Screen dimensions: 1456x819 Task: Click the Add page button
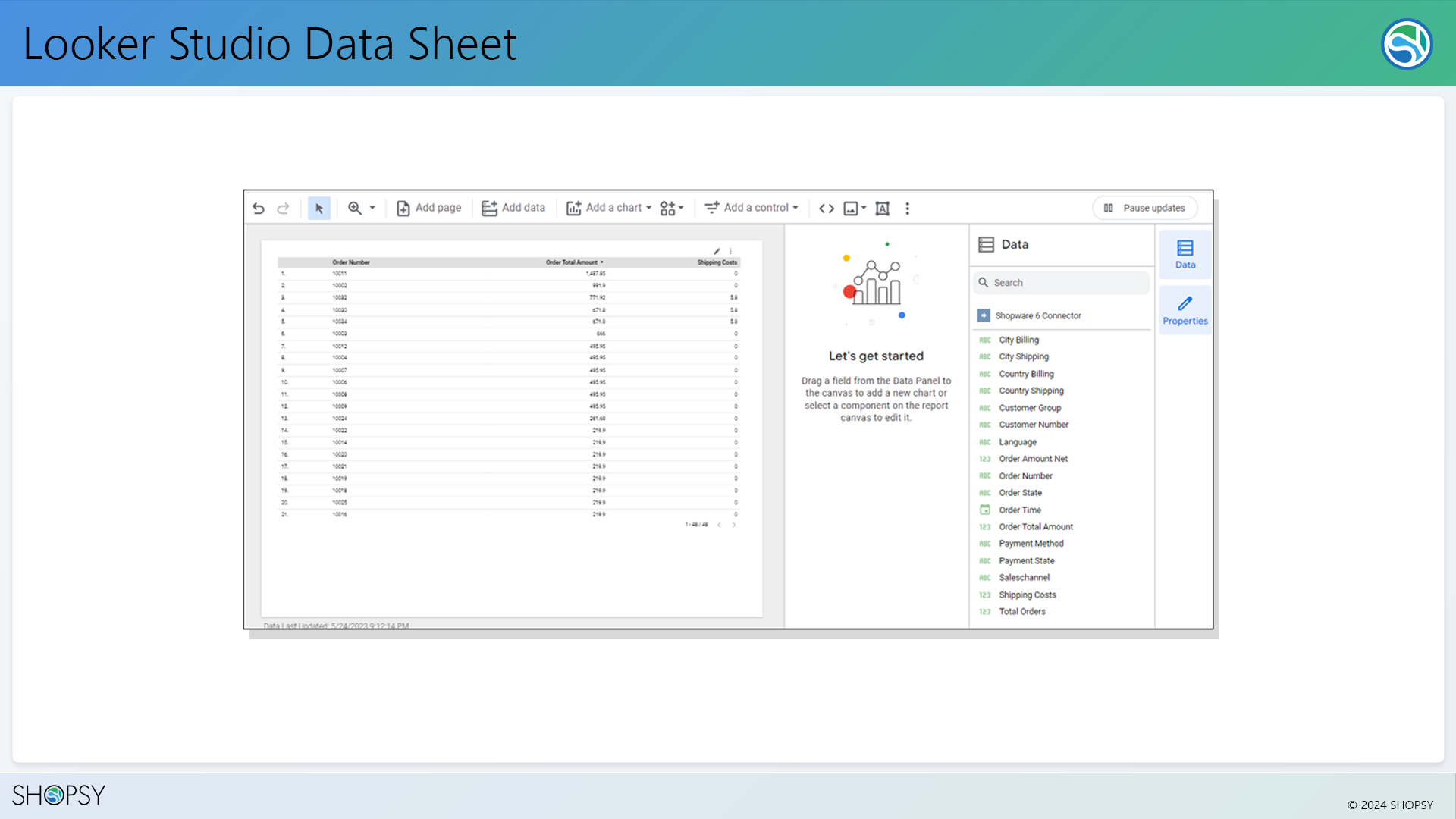(429, 208)
